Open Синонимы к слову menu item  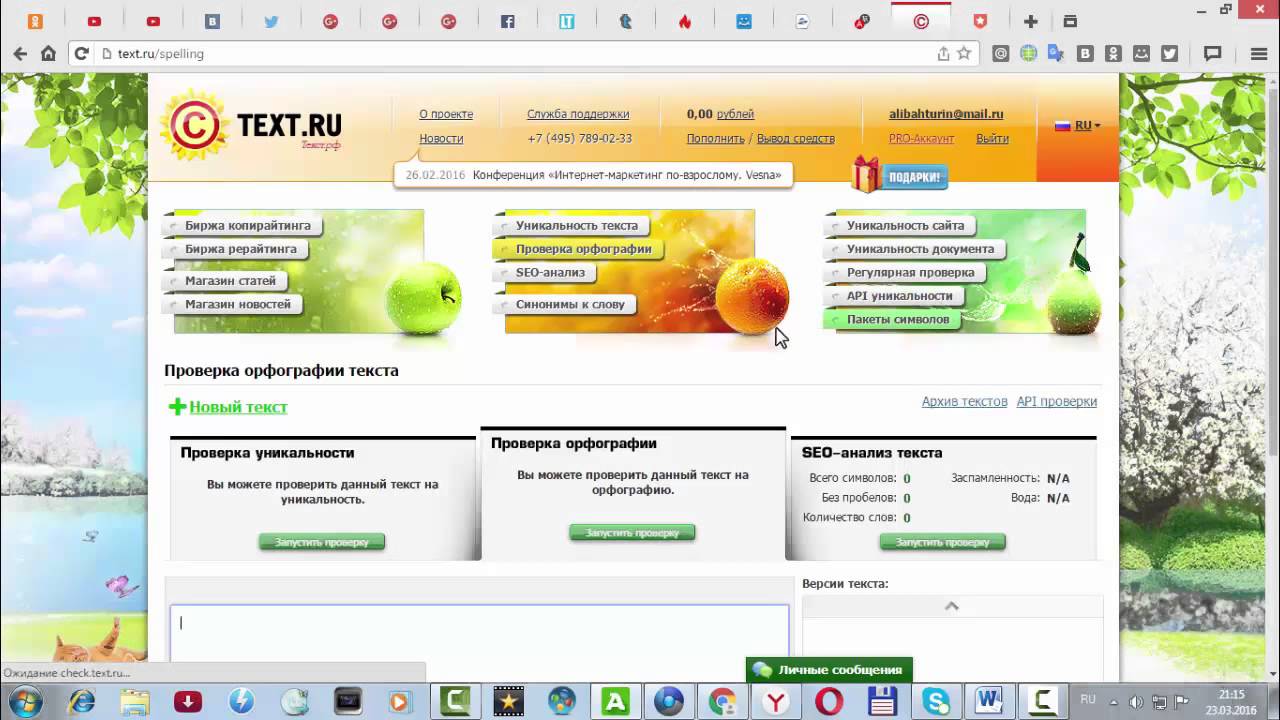pyautogui.click(x=570, y=304)
